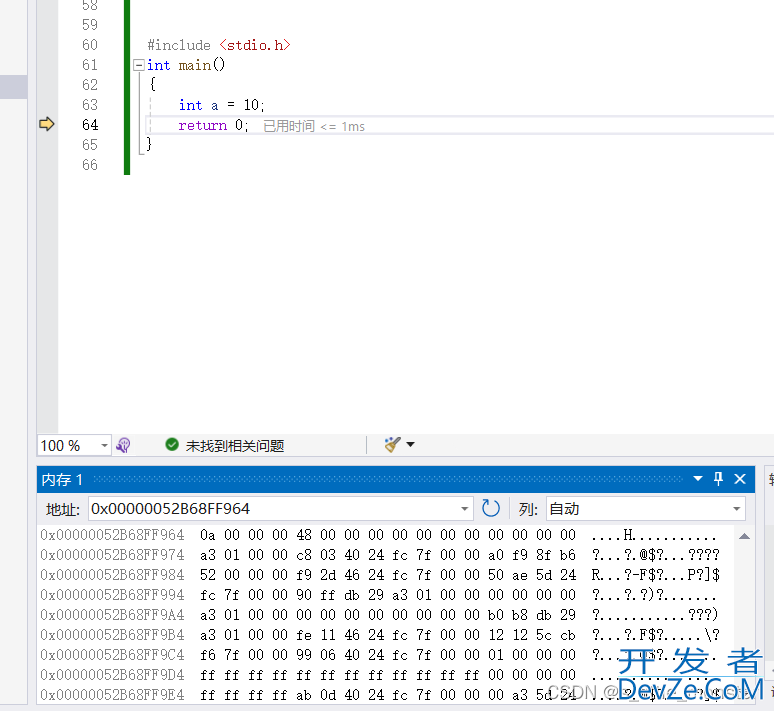Collapse the main() function code block
This screenshot has height=711, width=774.
(139, 65)
